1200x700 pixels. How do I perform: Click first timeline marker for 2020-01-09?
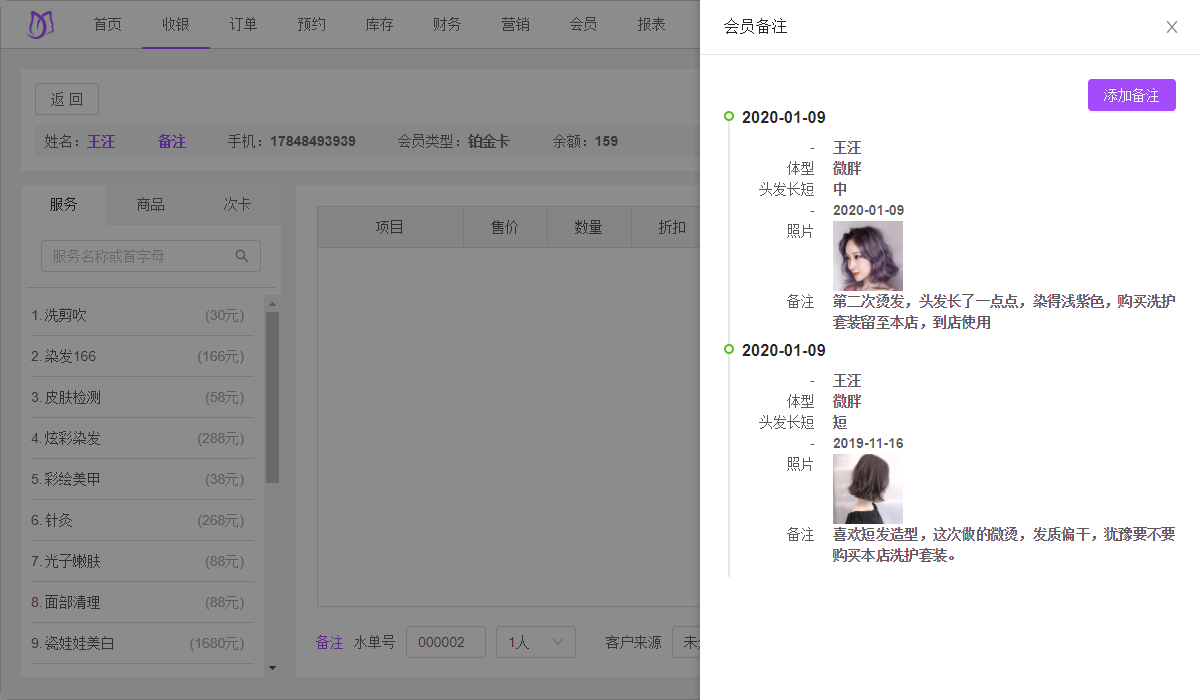[x=729, y=117]
